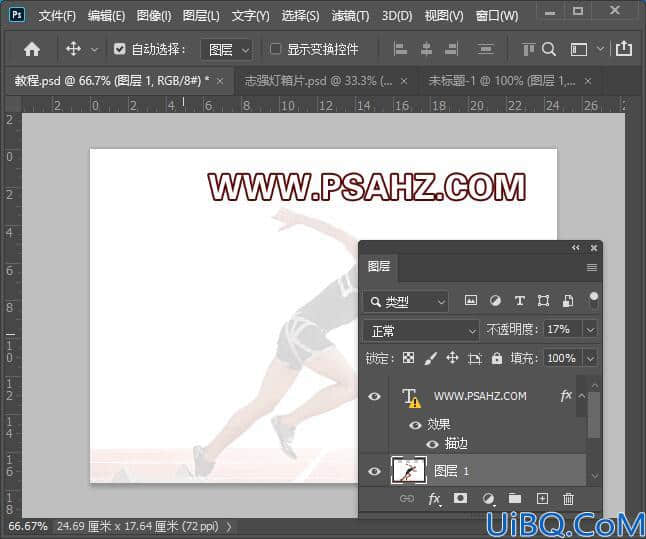Filter layers by adjustment layer icon

click(495, 301)
